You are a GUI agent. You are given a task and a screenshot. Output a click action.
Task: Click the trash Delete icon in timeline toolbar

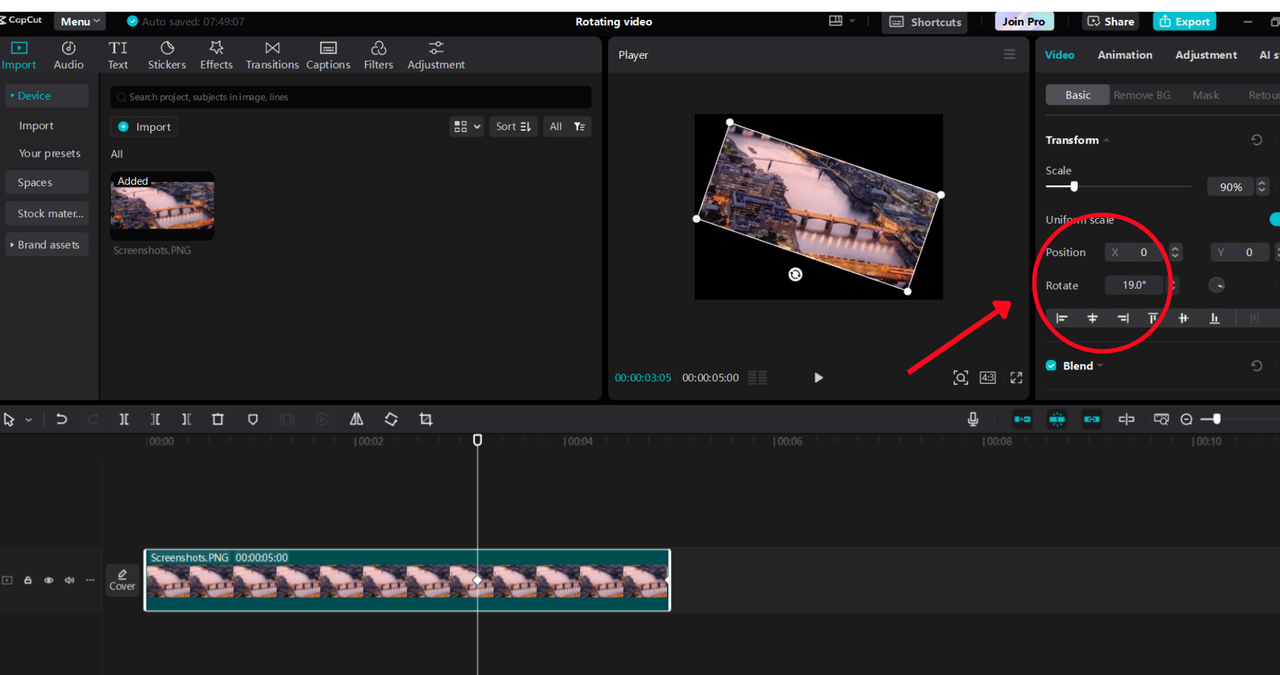tap(218, 420)
